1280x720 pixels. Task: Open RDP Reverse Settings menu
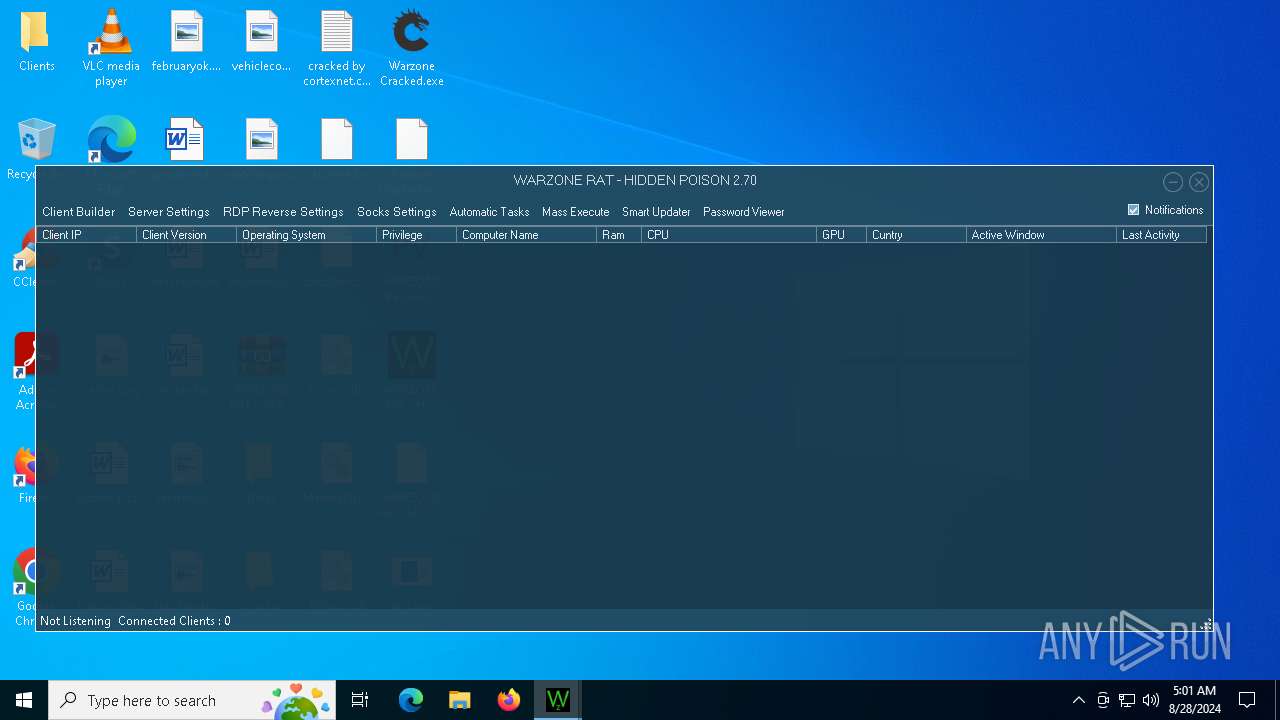[283, 212]
